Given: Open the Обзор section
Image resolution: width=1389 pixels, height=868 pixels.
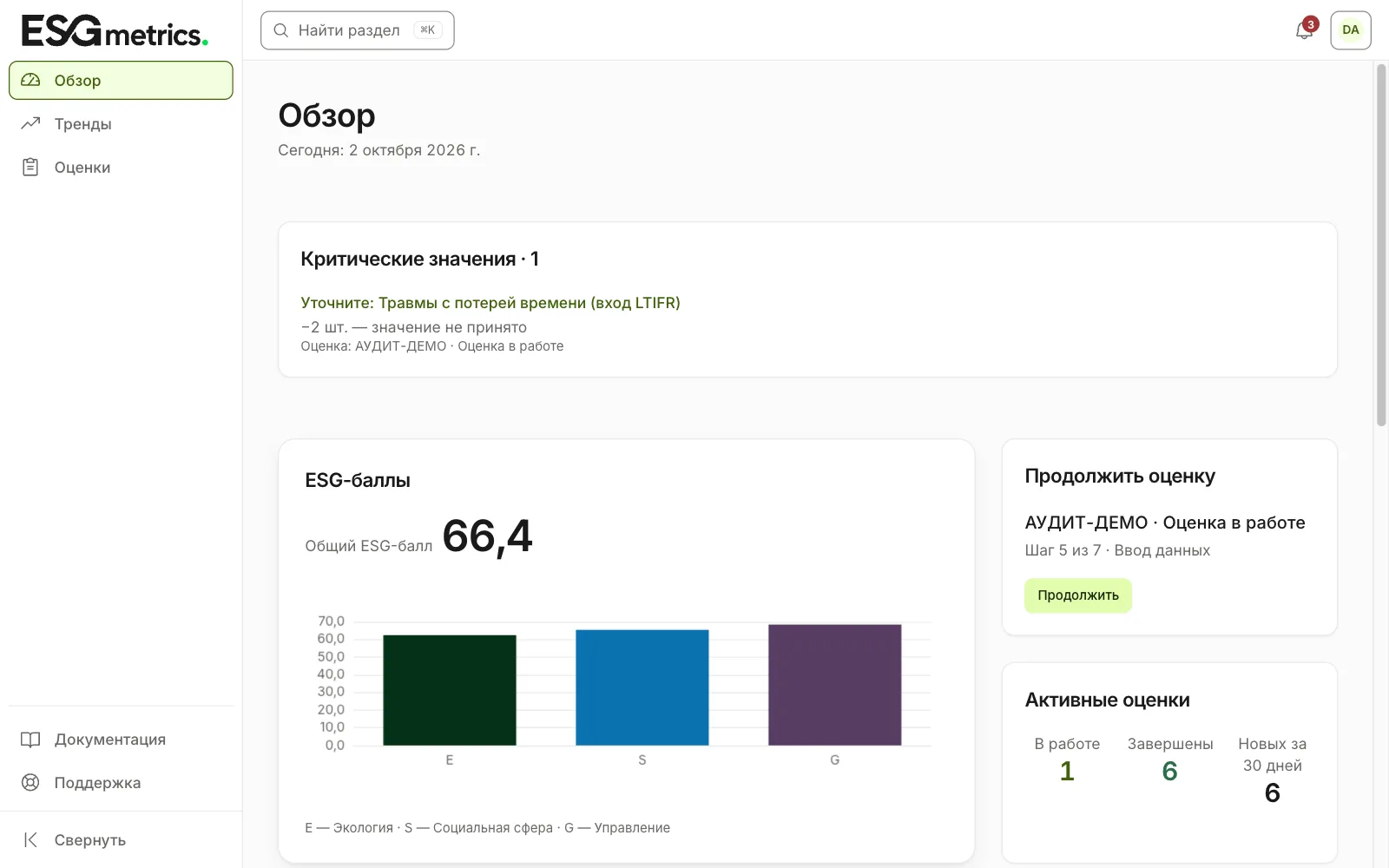Looking at the screenshot, I should point(121,80).
